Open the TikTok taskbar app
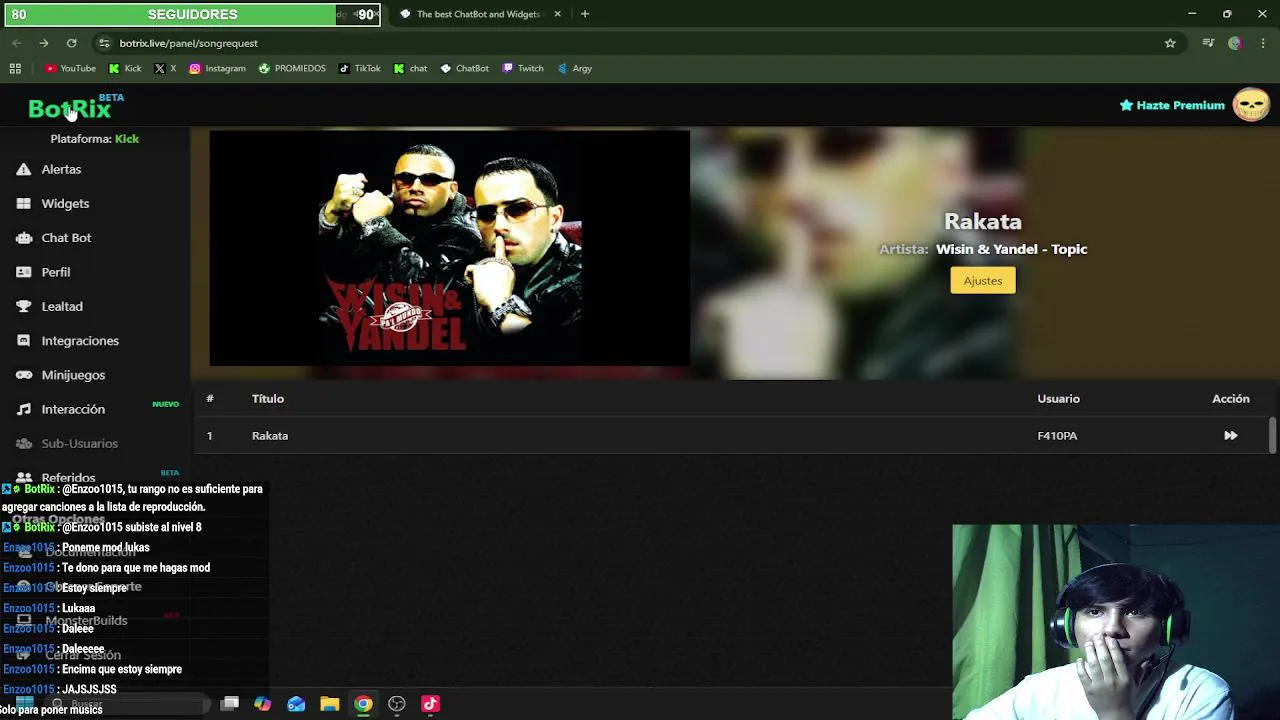 point(430,704)
